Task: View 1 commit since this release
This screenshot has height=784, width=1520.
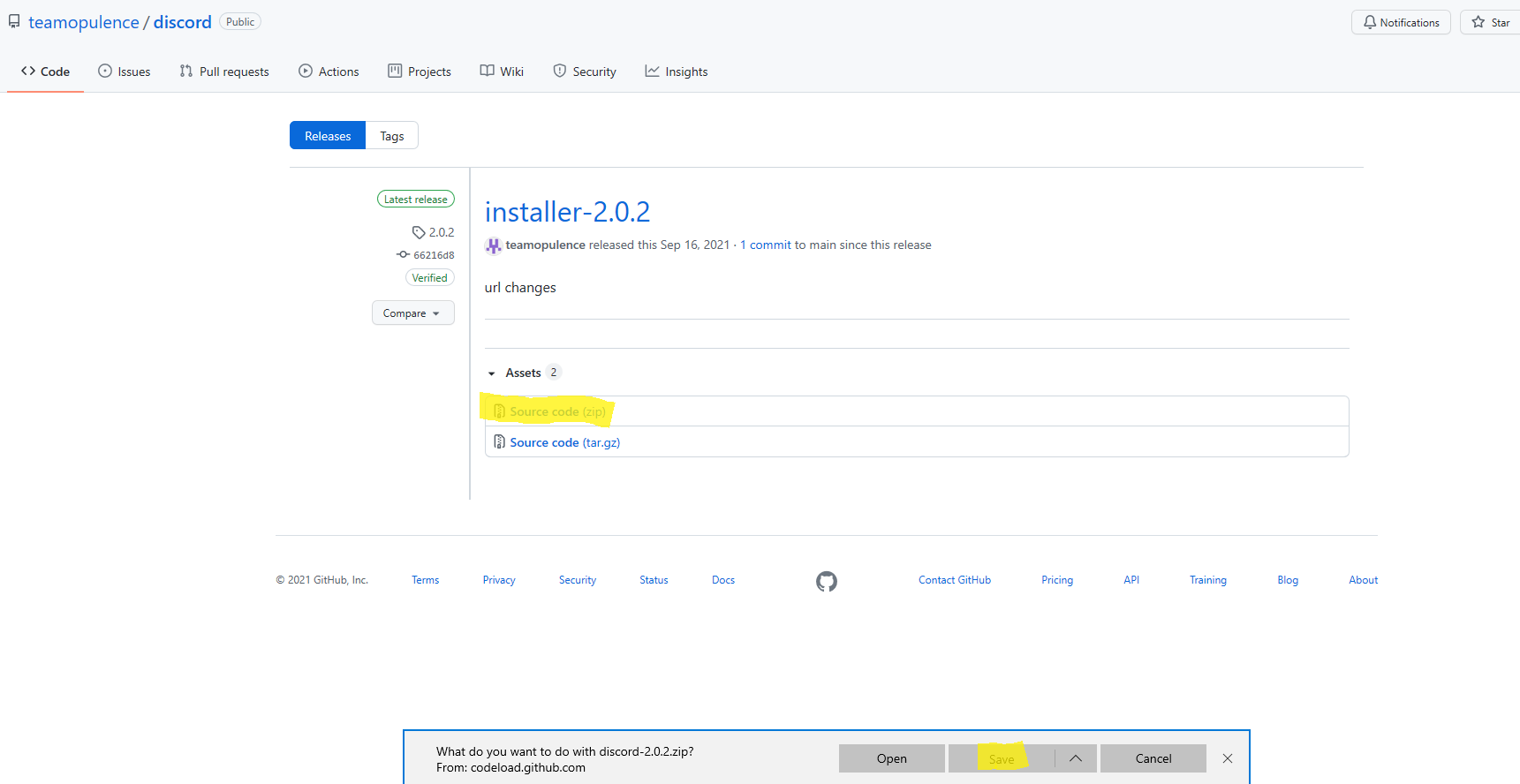Action: pos(766,245)
